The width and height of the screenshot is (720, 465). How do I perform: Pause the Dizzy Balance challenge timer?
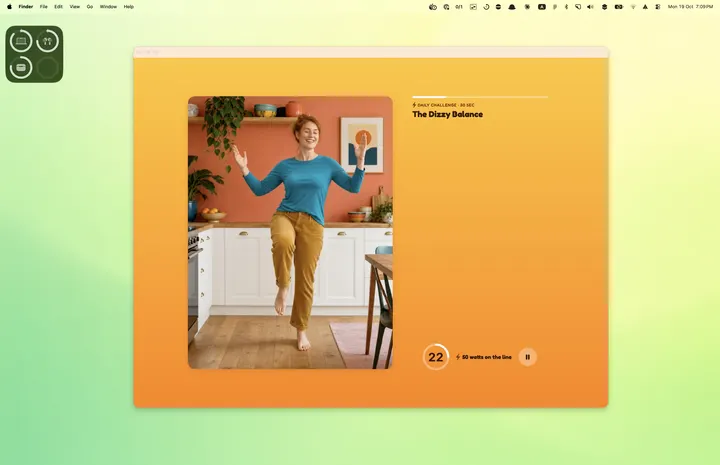[527, 357]
